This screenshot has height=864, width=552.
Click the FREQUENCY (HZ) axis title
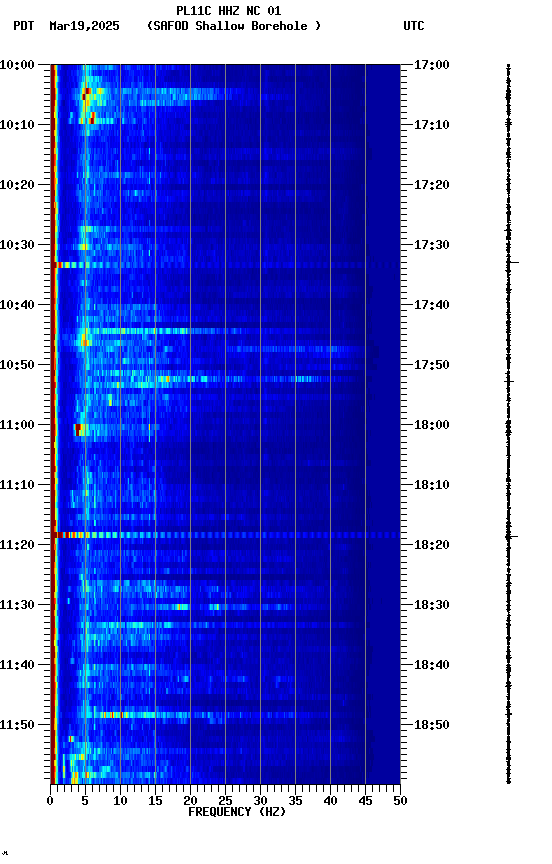[237, 812]
